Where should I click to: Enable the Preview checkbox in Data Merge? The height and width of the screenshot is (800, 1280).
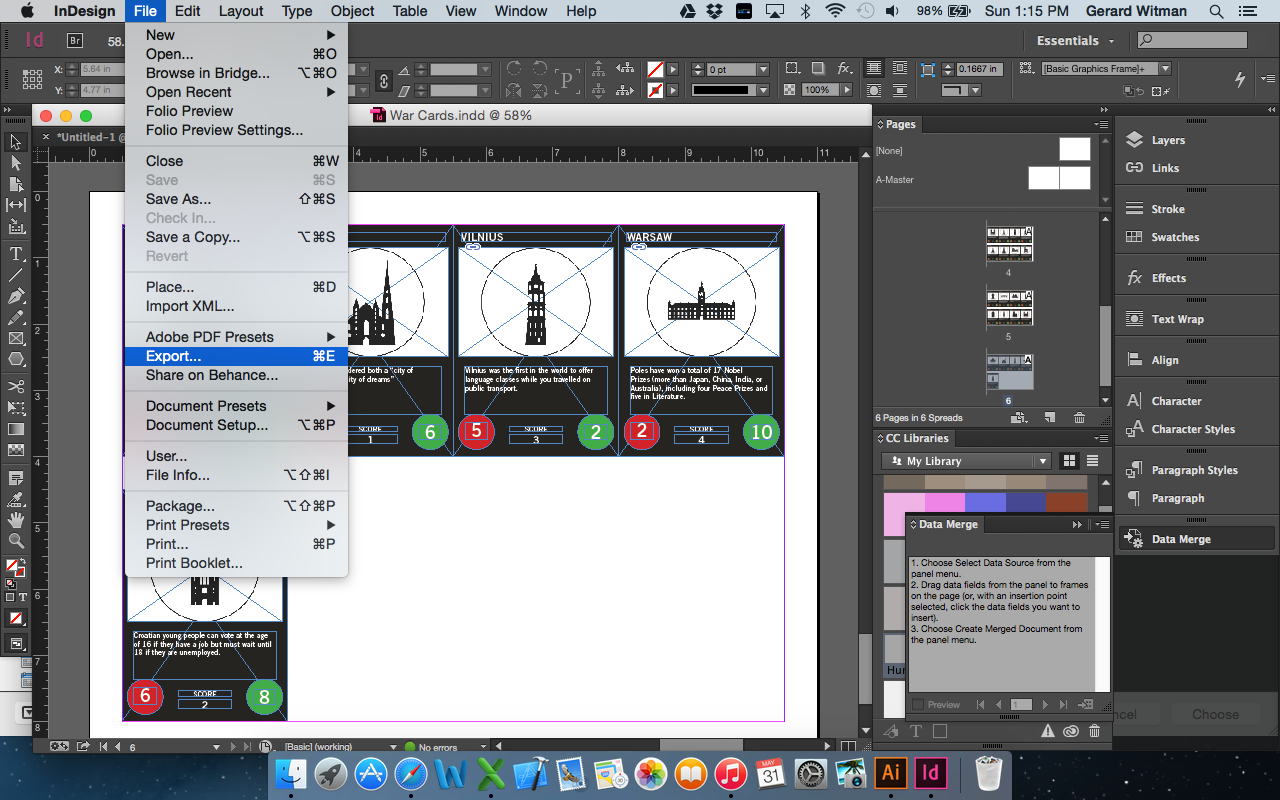(918, 704)
